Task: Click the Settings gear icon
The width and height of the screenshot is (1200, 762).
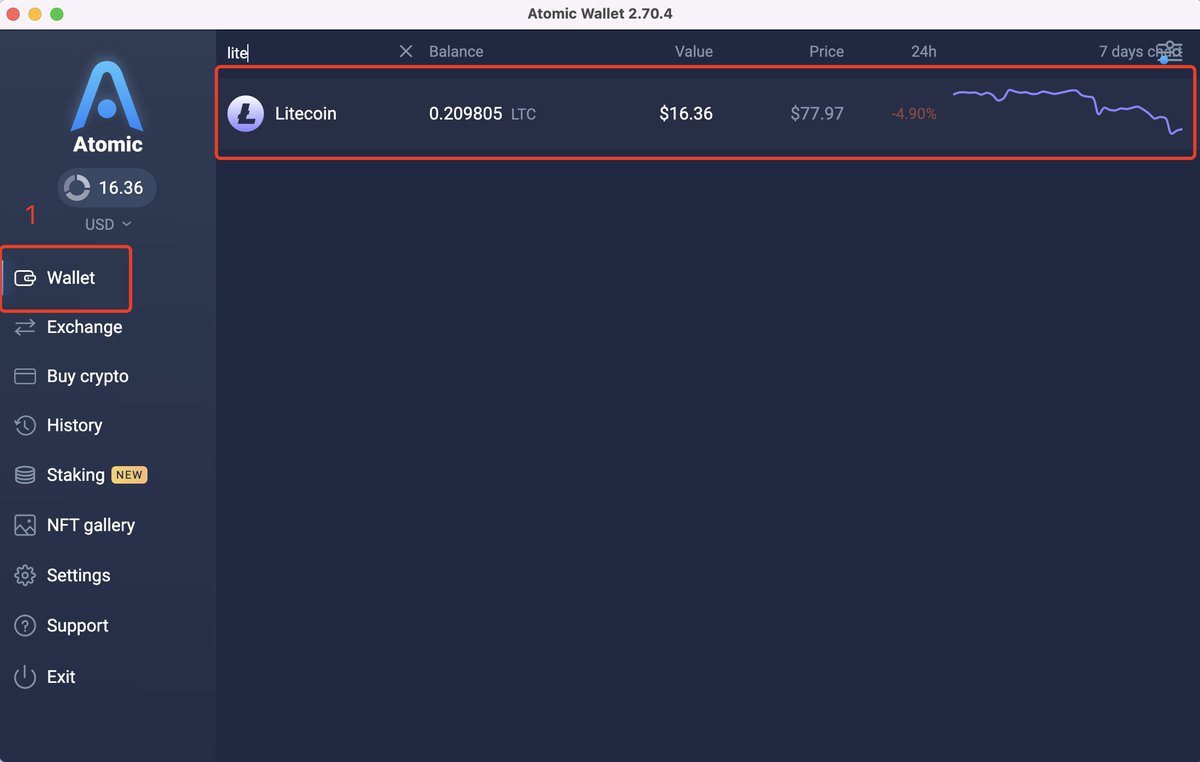Action: pos(25,575)
